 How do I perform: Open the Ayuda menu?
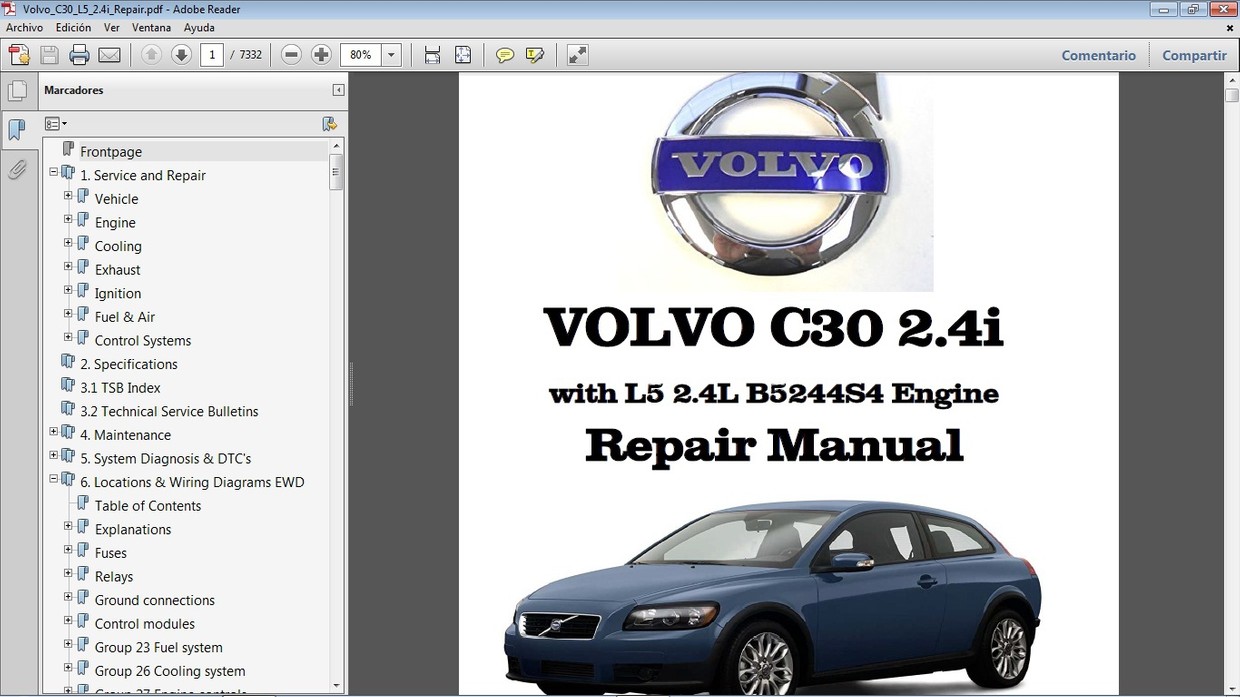click(199, 28)
